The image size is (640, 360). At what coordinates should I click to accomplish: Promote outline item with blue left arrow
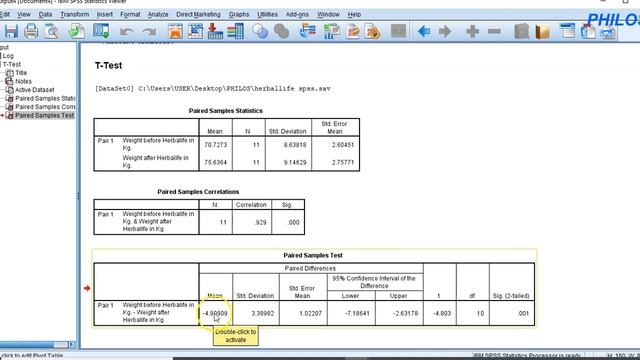[424, 31]
